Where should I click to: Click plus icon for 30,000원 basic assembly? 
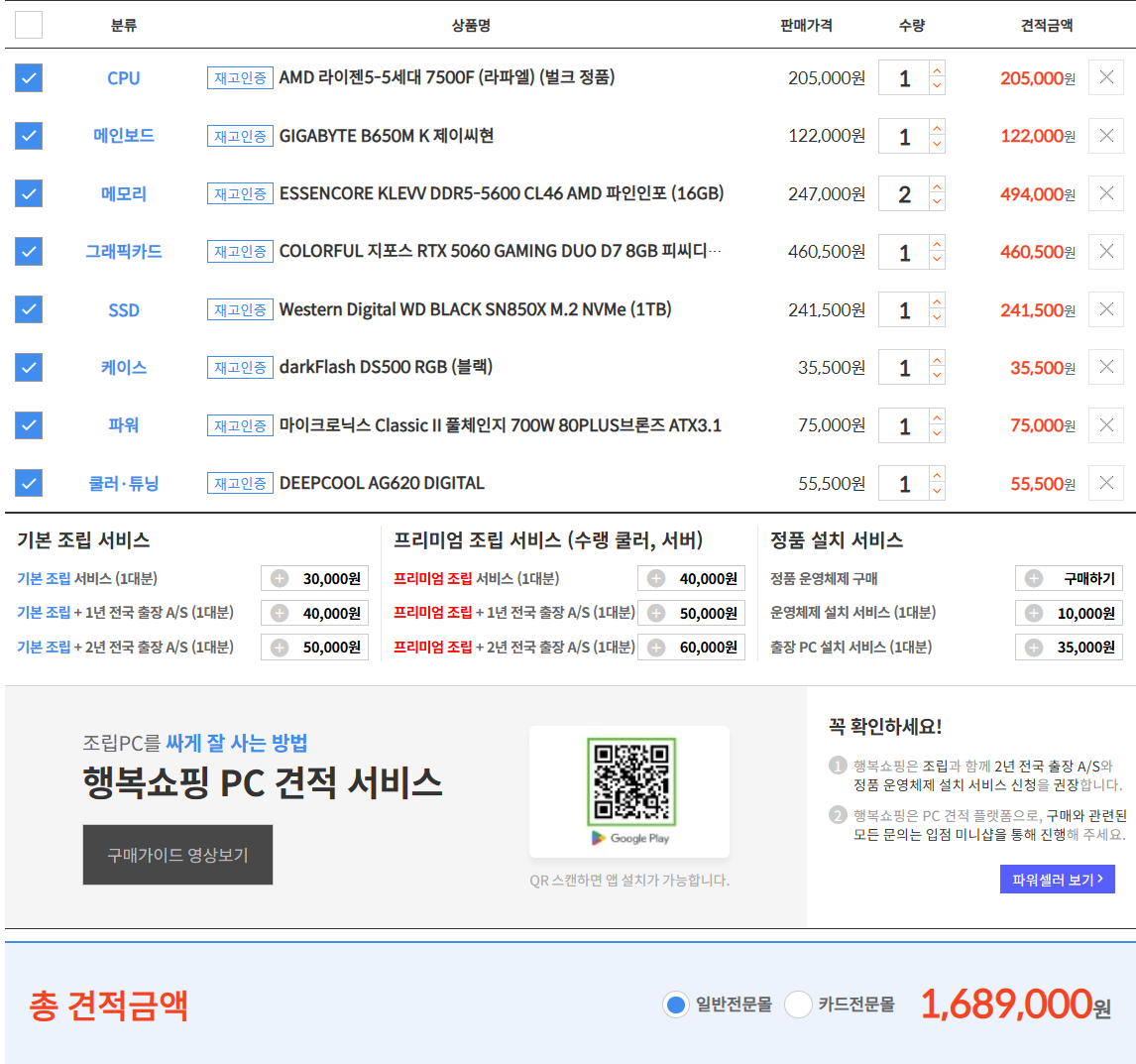280,579
